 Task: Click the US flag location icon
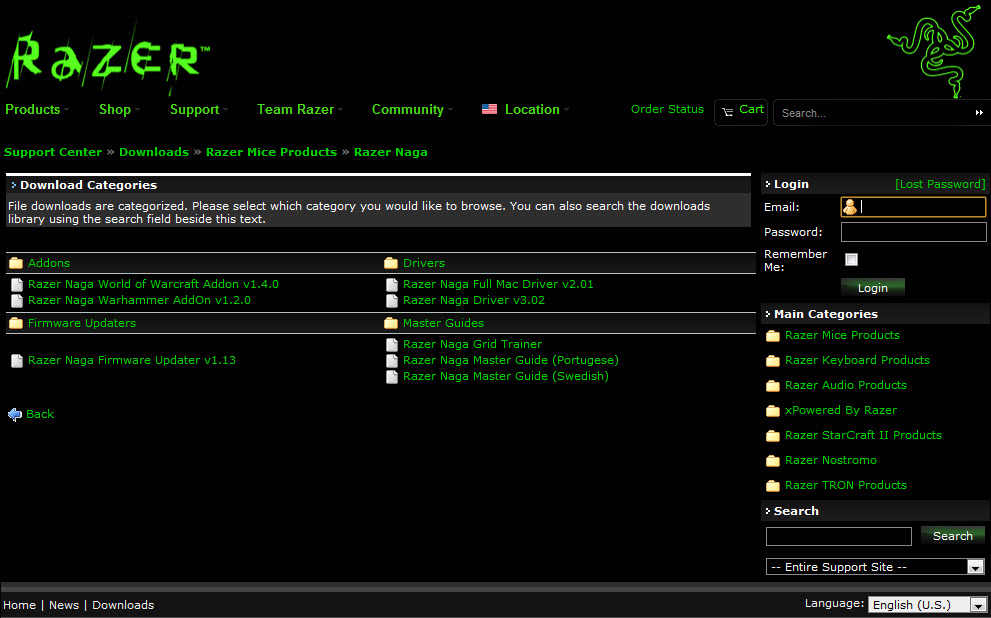489,109
